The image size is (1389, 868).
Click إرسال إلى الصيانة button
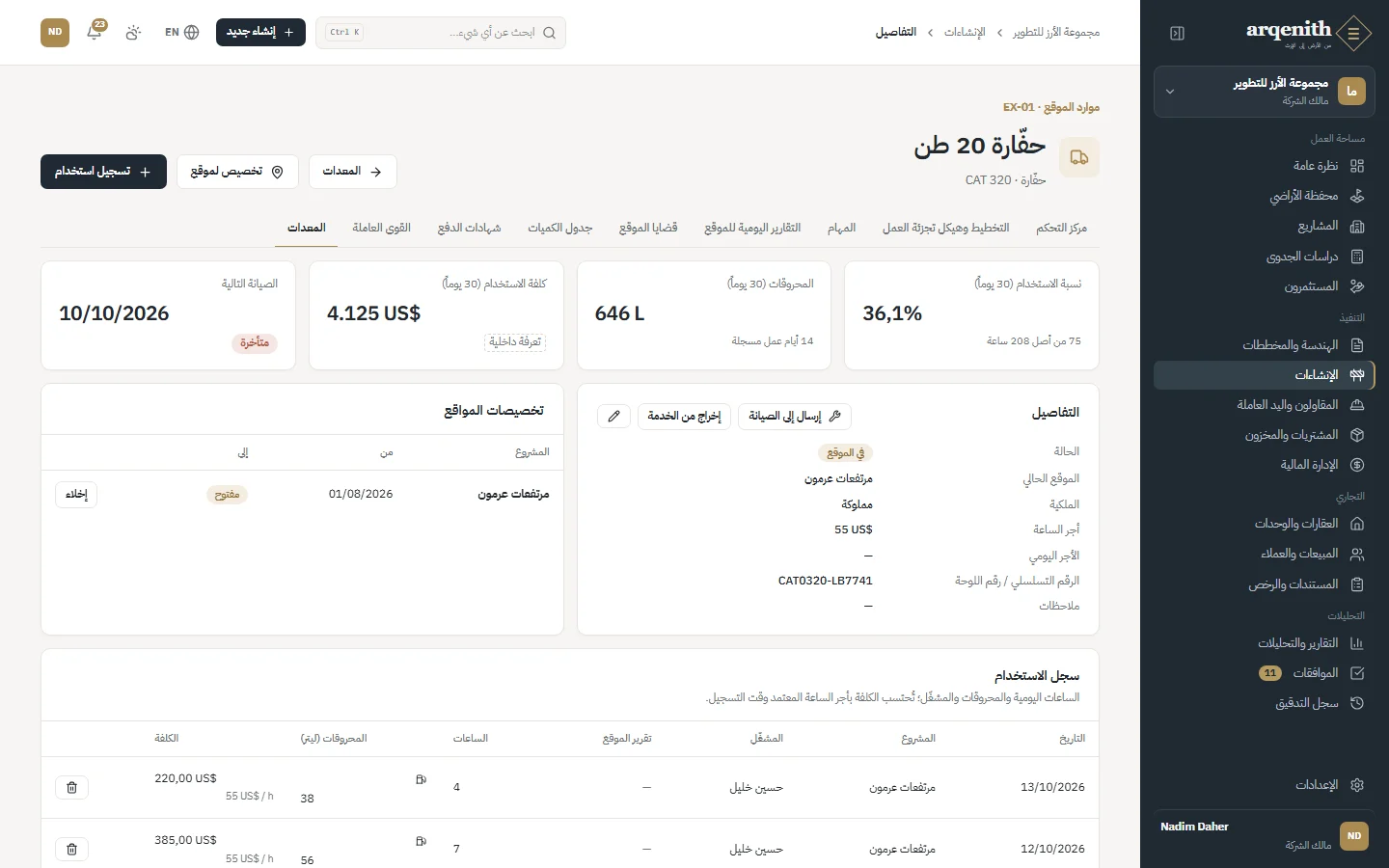[x=795, y=416]
